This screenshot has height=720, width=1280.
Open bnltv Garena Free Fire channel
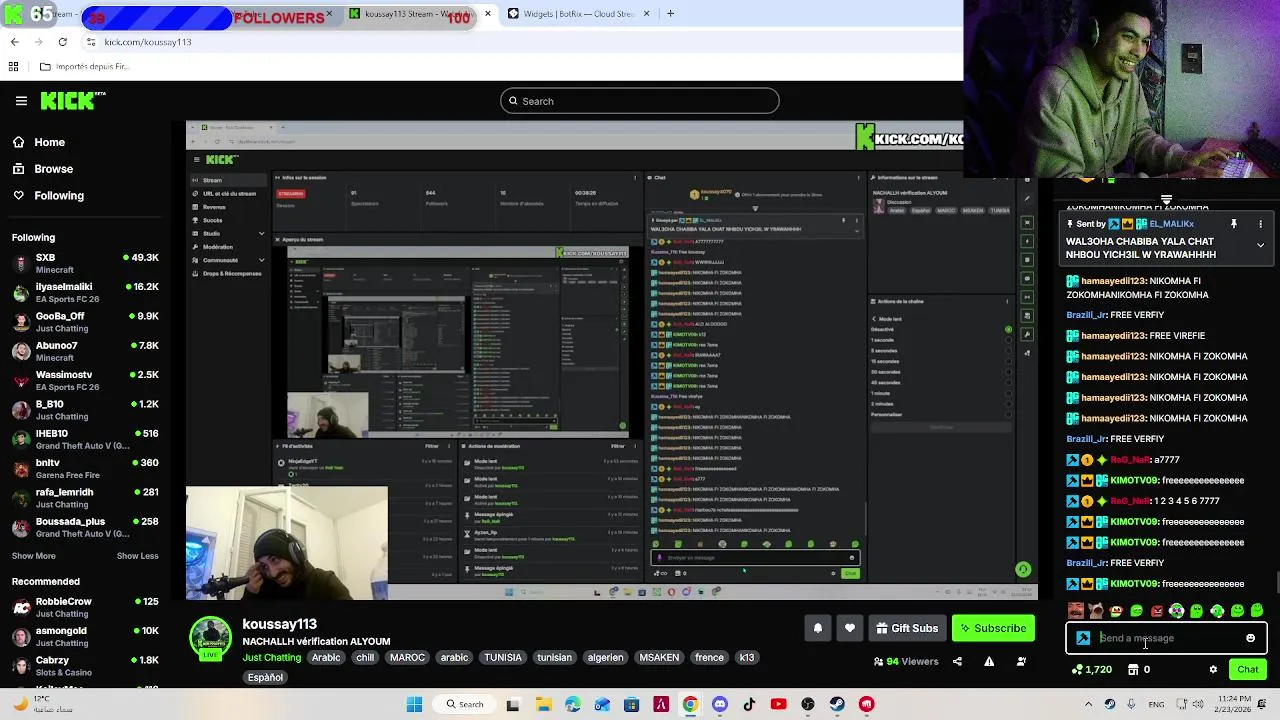coord(85,469)
